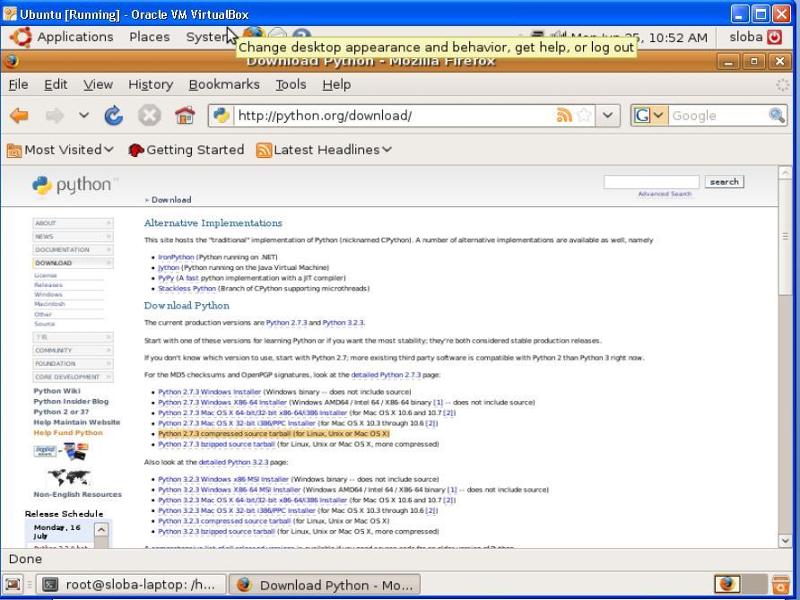This screenshot has width=800, height=600.
Task: Click the ABOUT sidebar navigation item
Action: click(x=73, y=223)
